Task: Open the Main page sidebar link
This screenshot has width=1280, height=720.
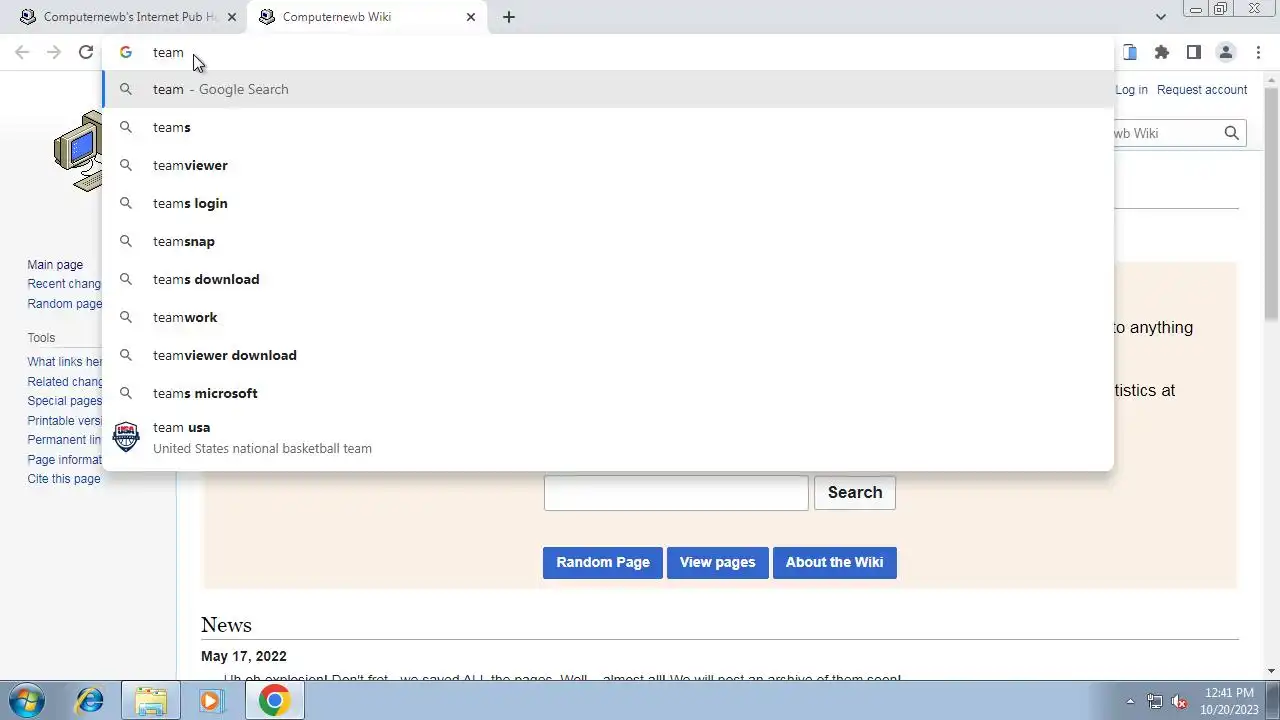Action: [55, 265]
